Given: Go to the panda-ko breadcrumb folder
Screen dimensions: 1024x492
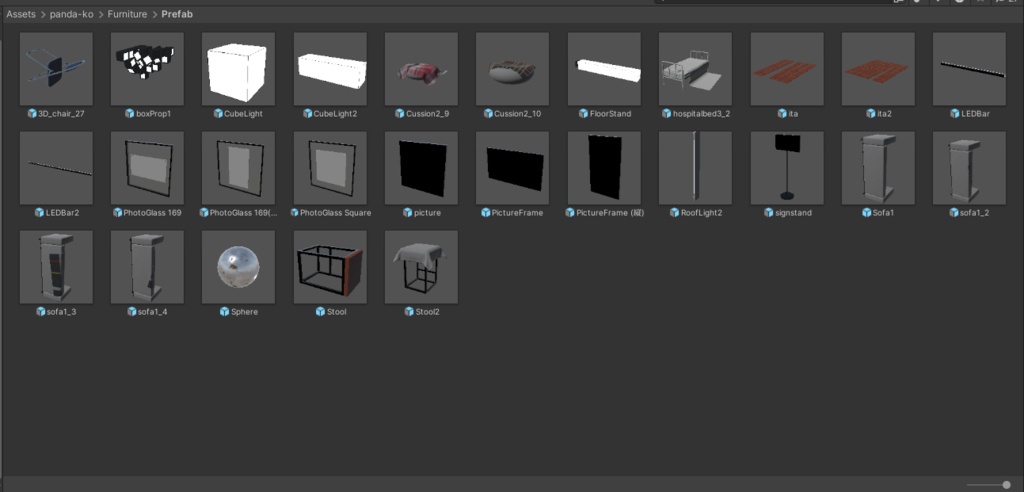Looking at the screenshot, I should click(72, 14).
